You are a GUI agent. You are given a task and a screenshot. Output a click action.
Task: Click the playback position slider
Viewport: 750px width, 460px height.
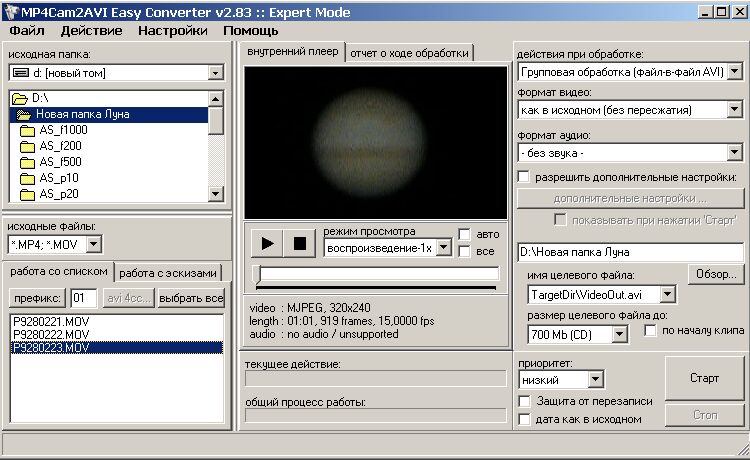pos(377,273)
